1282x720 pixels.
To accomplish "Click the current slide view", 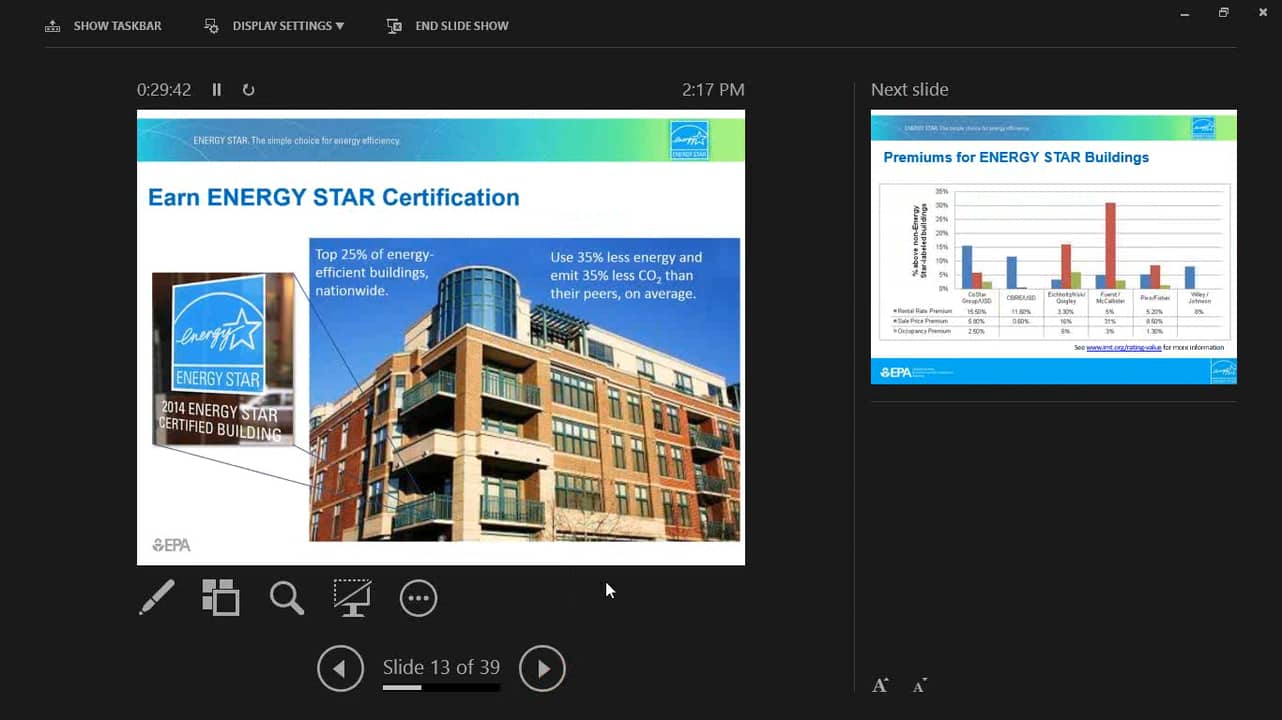I will tap(441, 337).
